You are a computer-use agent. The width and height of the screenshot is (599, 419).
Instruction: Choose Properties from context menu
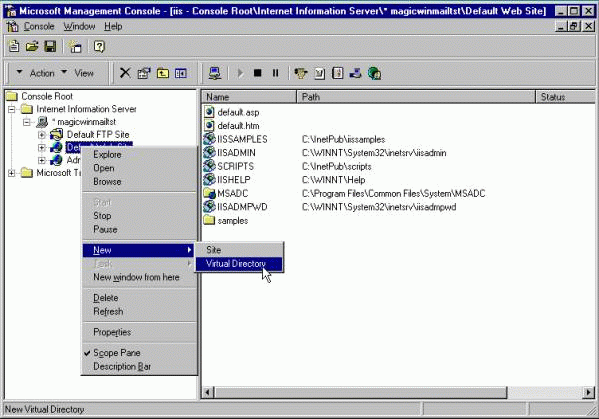(x=139, y=332)
